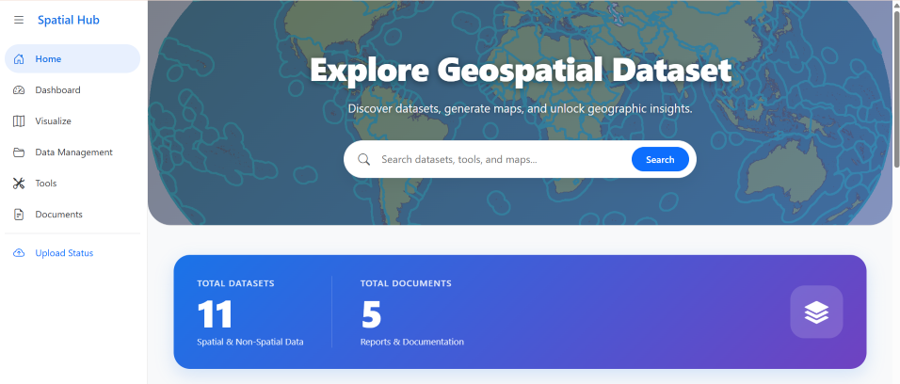Click the layers stack icon
The width and height of the screenshot is (900, 384).
pos(816,312)
